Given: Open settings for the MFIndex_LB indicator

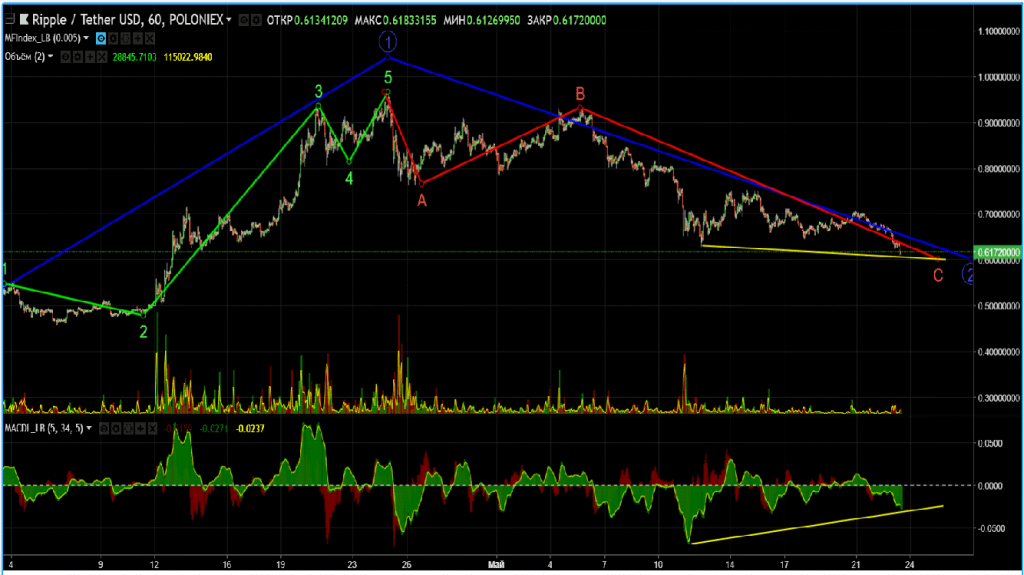Looking at the screenshot, I should pos(114,37).
